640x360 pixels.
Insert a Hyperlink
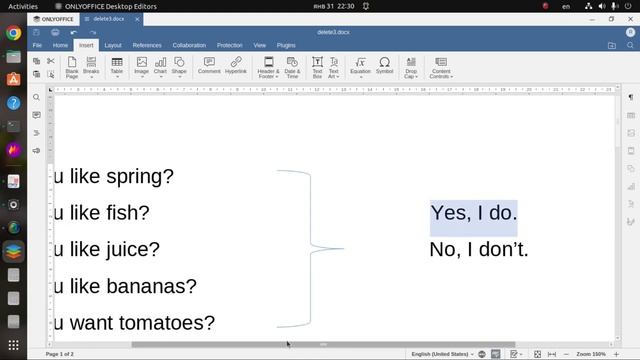point(236,65)
